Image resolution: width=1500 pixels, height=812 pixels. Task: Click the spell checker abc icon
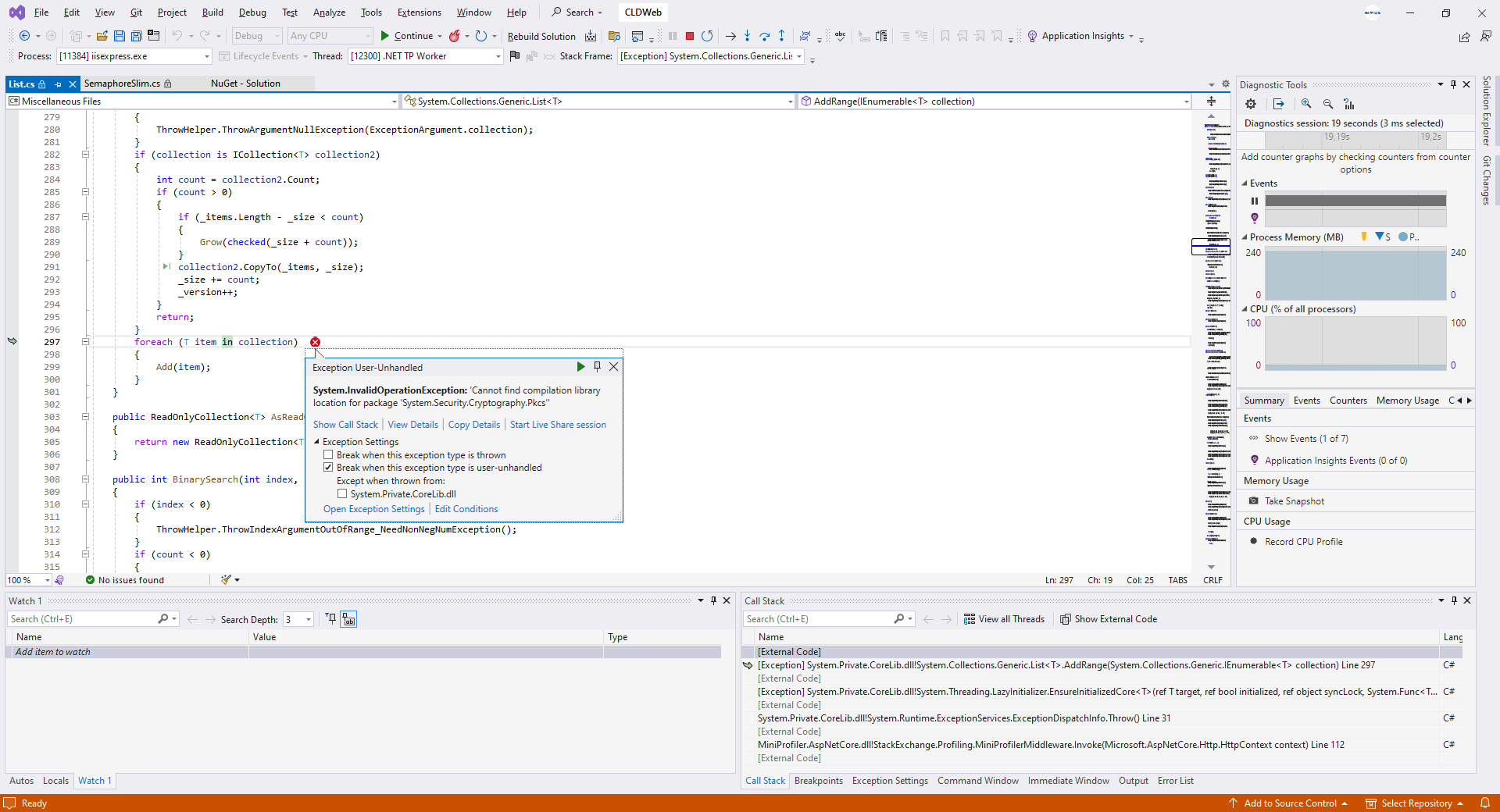tap(840, 36)
